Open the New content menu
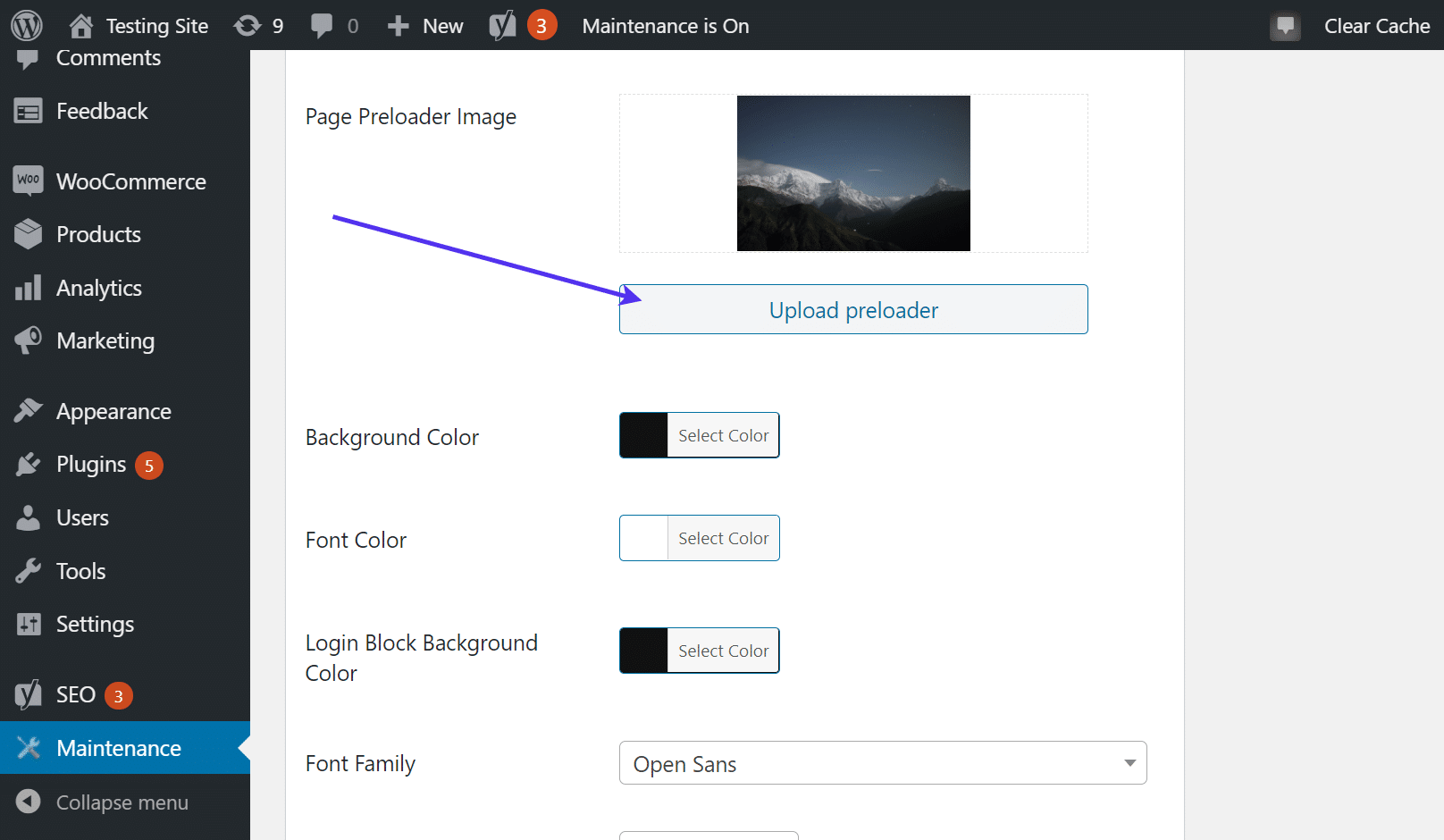 (x=424, y=25)
